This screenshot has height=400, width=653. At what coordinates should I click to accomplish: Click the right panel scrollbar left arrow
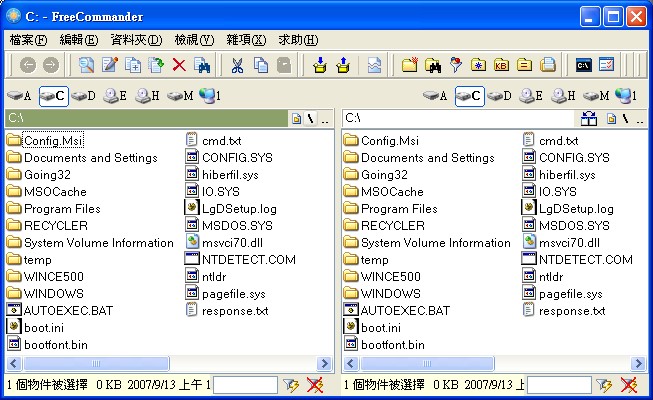point(350,364)
